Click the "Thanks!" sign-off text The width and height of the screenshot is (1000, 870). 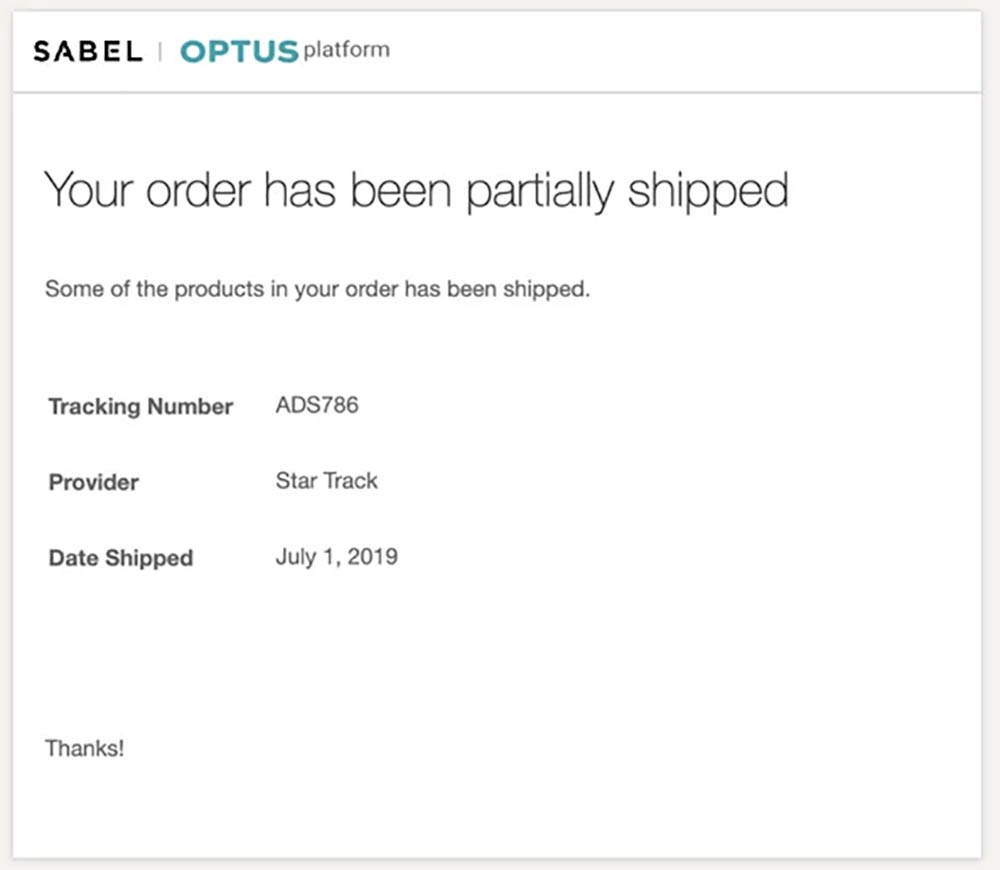(x=85, y=748)
